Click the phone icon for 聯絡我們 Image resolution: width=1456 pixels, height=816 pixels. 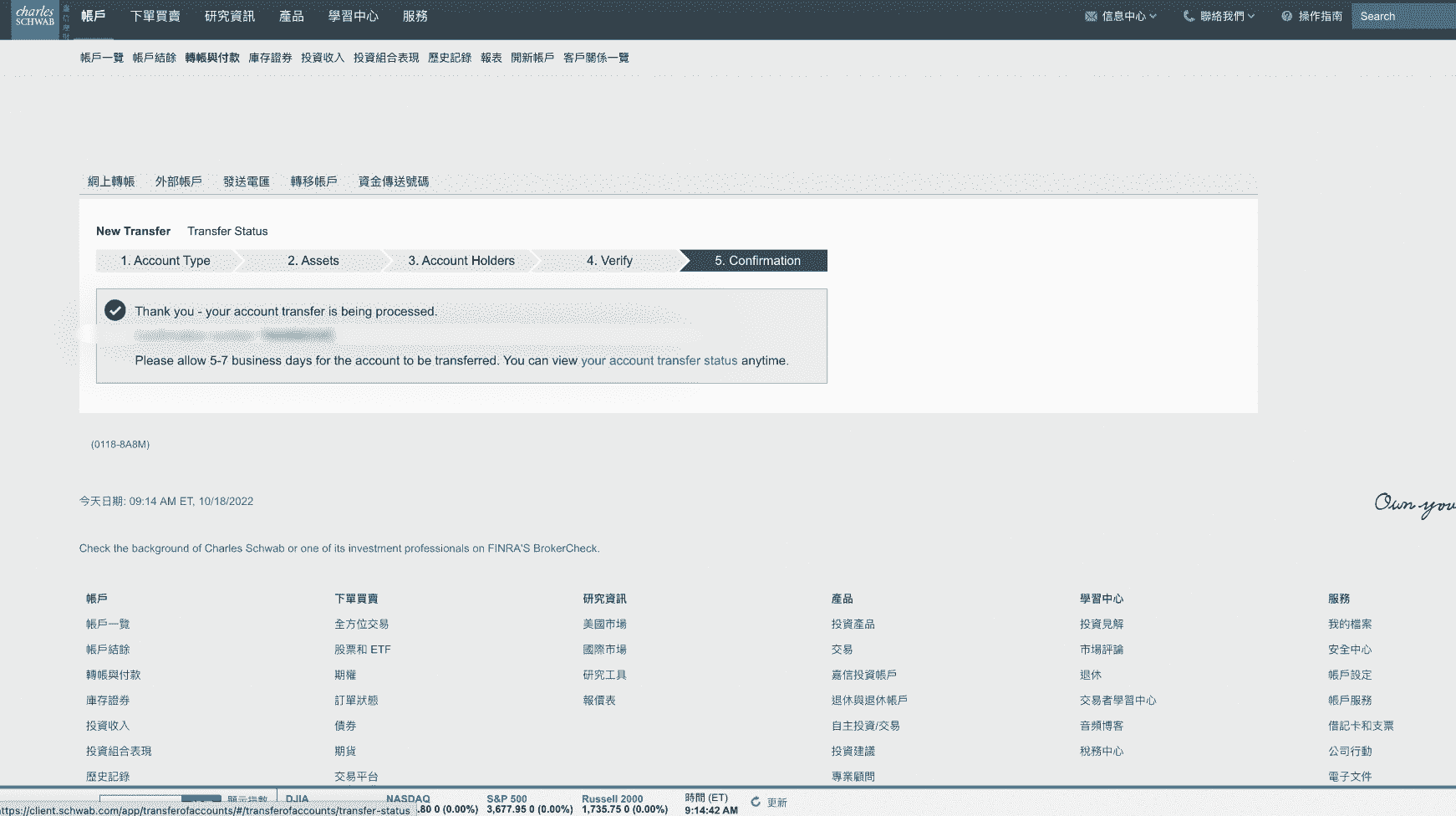pyautogui.click(x=1189, y=16)
